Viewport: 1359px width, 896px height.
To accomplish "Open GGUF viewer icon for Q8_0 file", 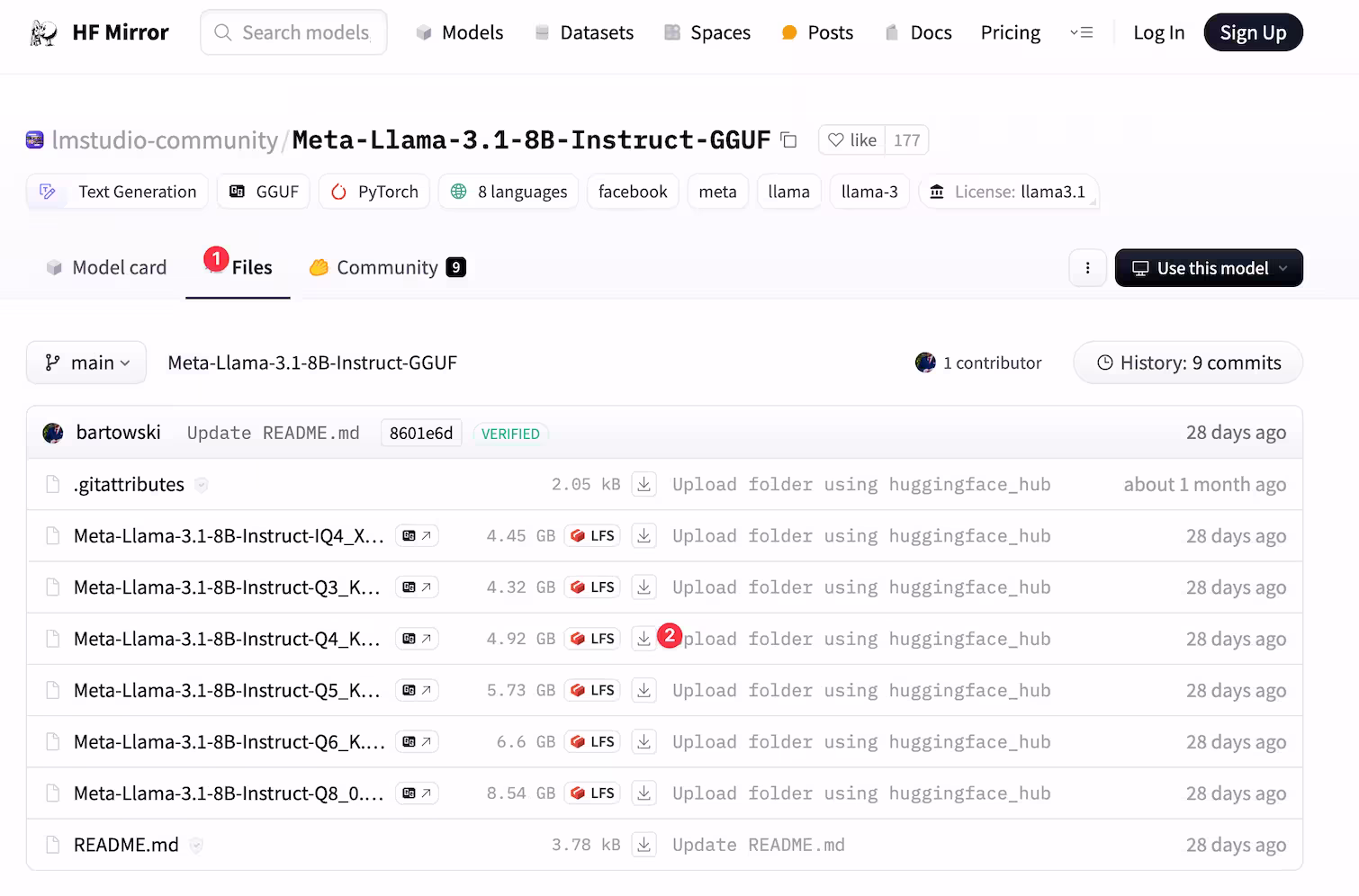I will [417, 793].
